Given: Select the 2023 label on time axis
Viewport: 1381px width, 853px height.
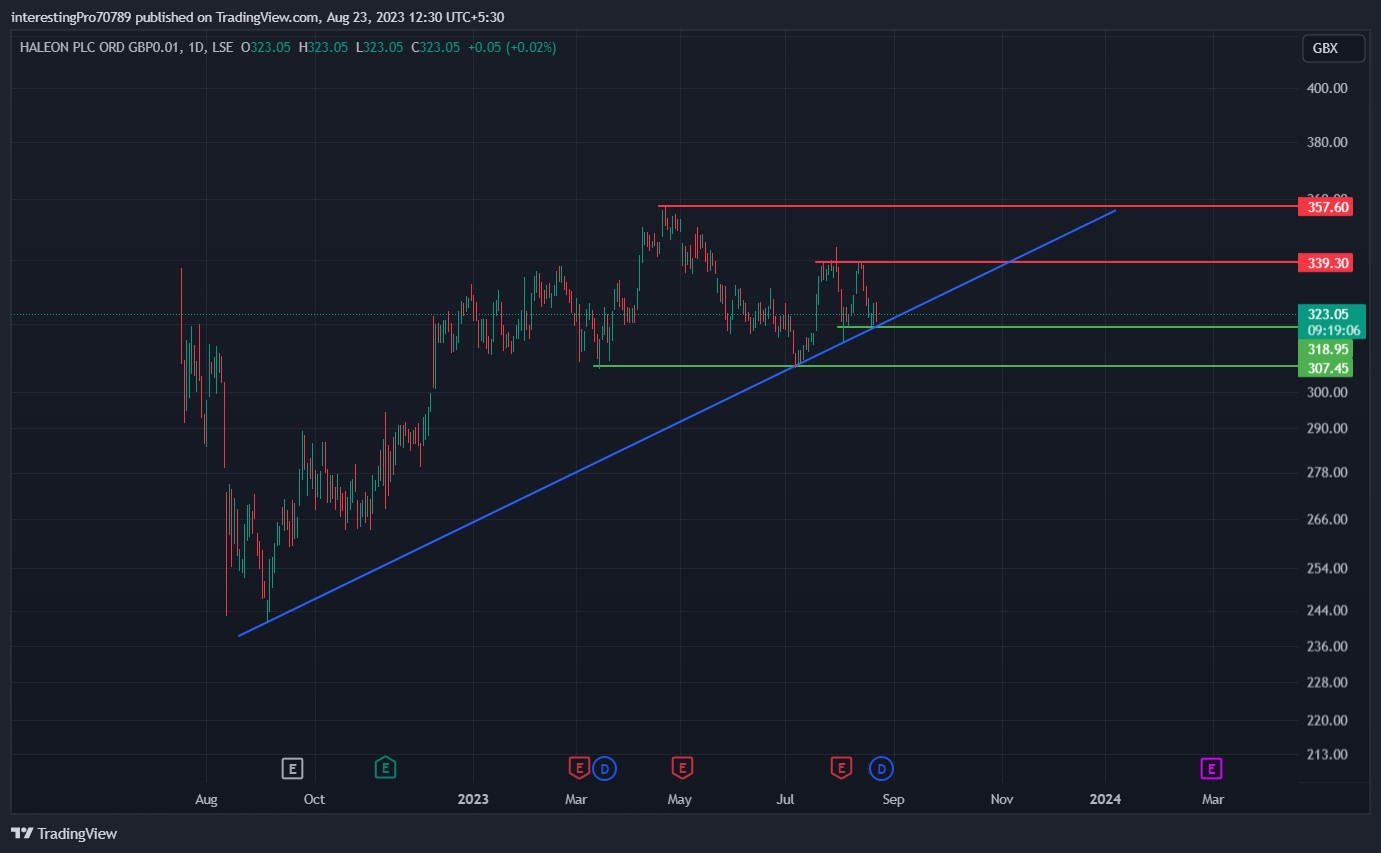Looking at the screenshot, I should pyautogui.click(x=473, y=799).
